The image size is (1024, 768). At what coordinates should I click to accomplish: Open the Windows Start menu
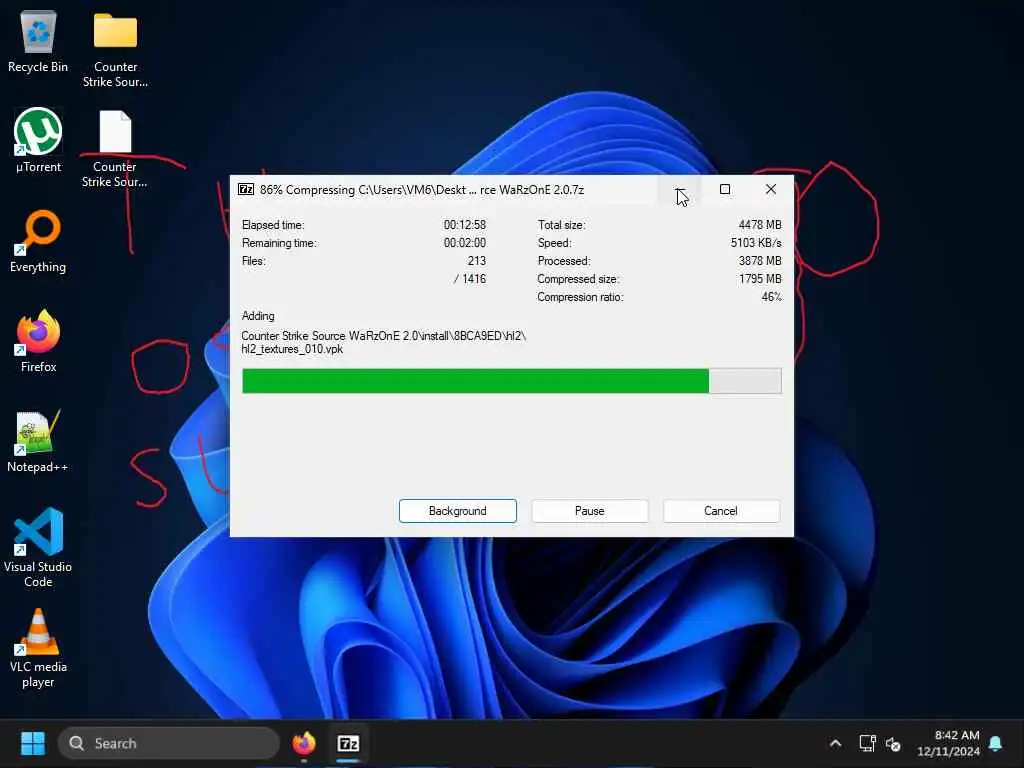33,743
